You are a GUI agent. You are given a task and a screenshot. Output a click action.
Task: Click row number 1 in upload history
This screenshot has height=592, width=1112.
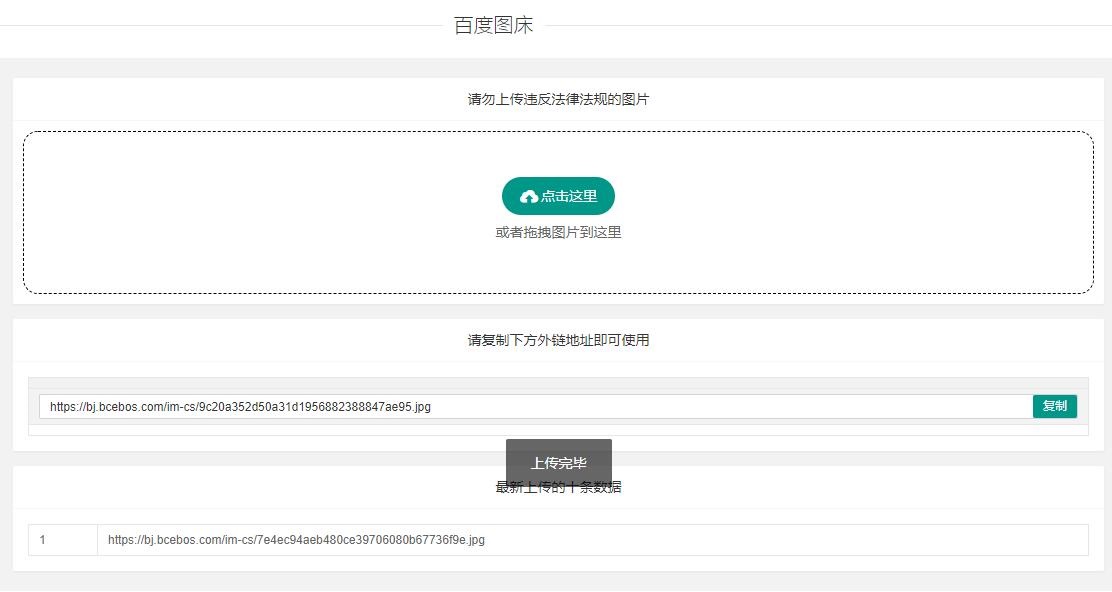(x=43, y=540)
